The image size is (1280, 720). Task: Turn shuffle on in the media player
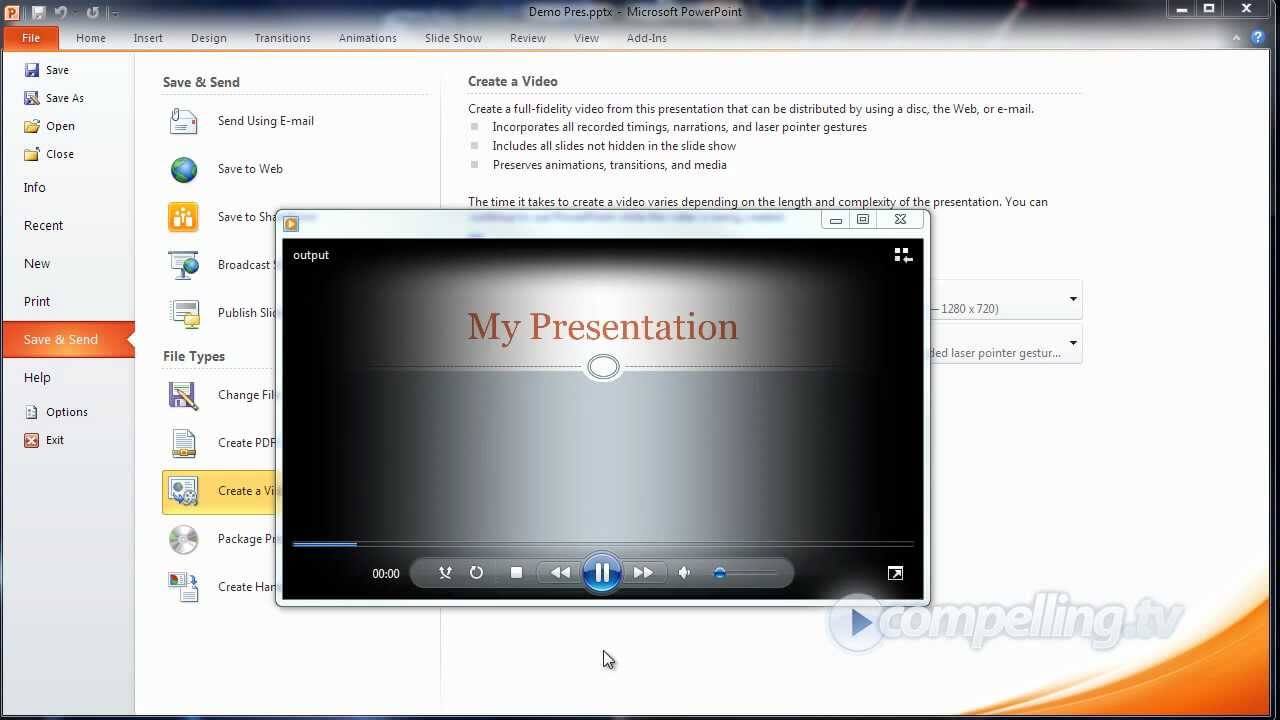(x=446, y=573)
